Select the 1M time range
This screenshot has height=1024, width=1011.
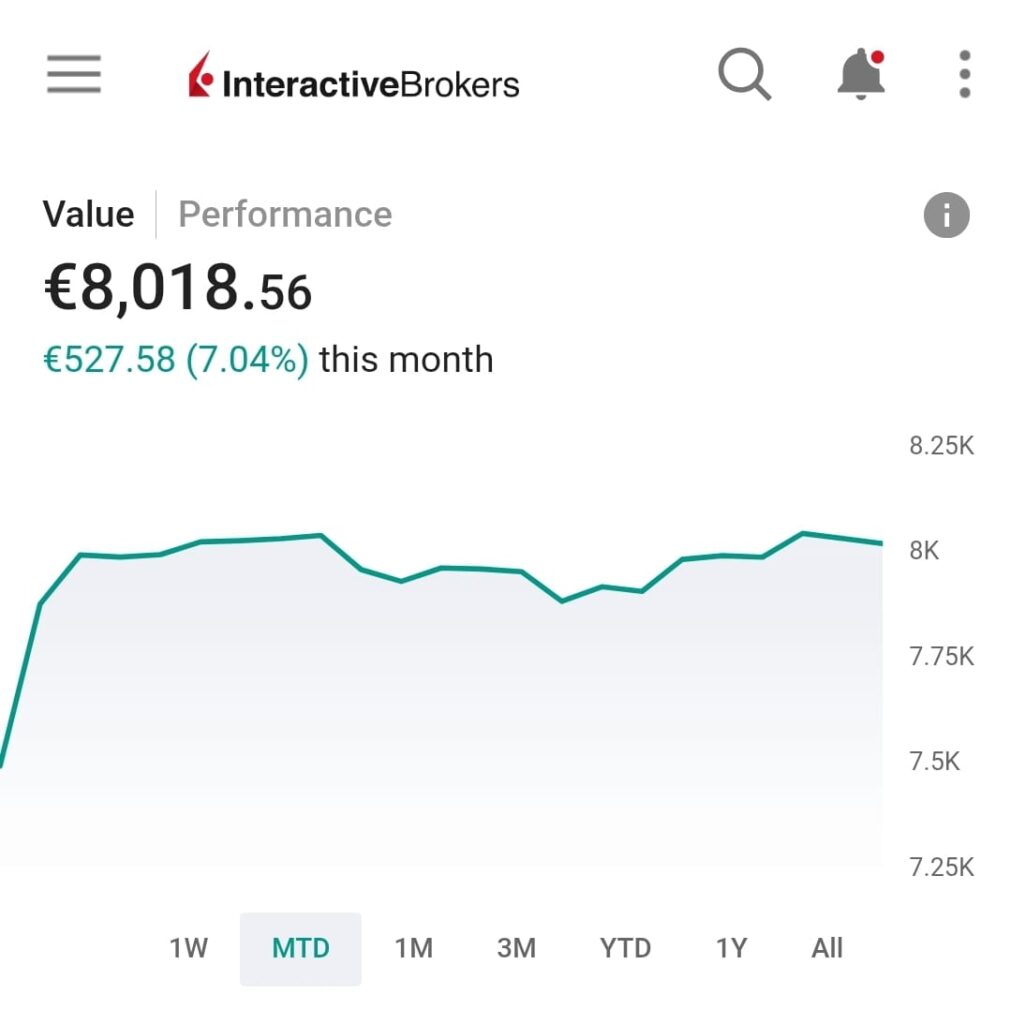coord(413,948)
